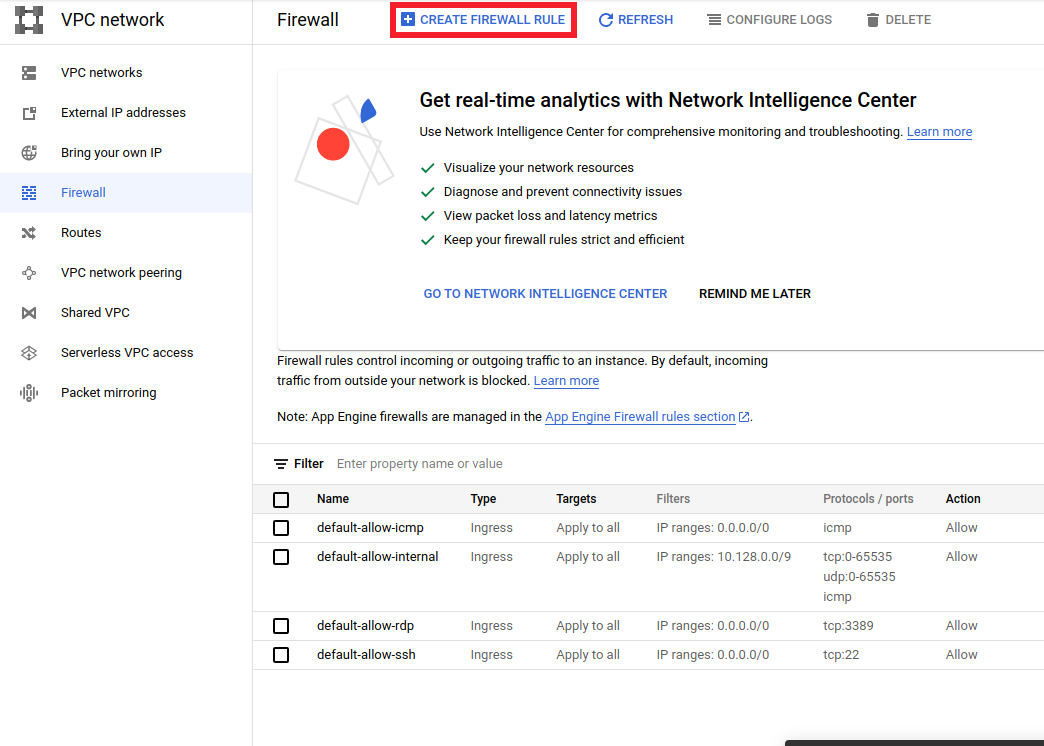The height and width of the screenshot is (746, 1044).
Task: Open the App Engine Firewall rules section link
Action: (x=641, y=416)
